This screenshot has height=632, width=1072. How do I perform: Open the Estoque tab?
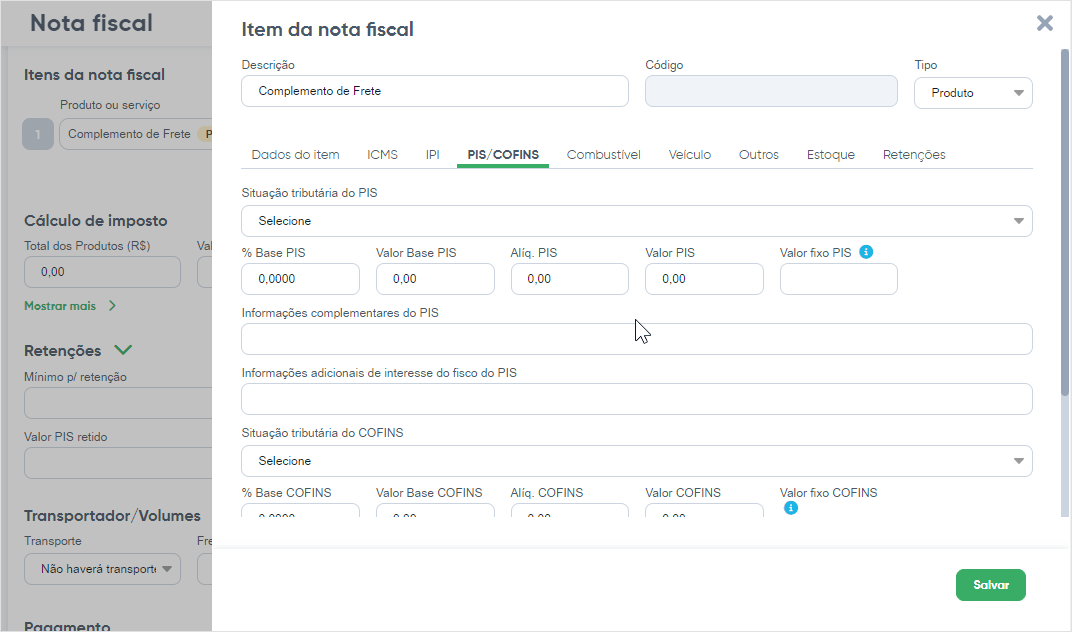[x=830, y=155]
